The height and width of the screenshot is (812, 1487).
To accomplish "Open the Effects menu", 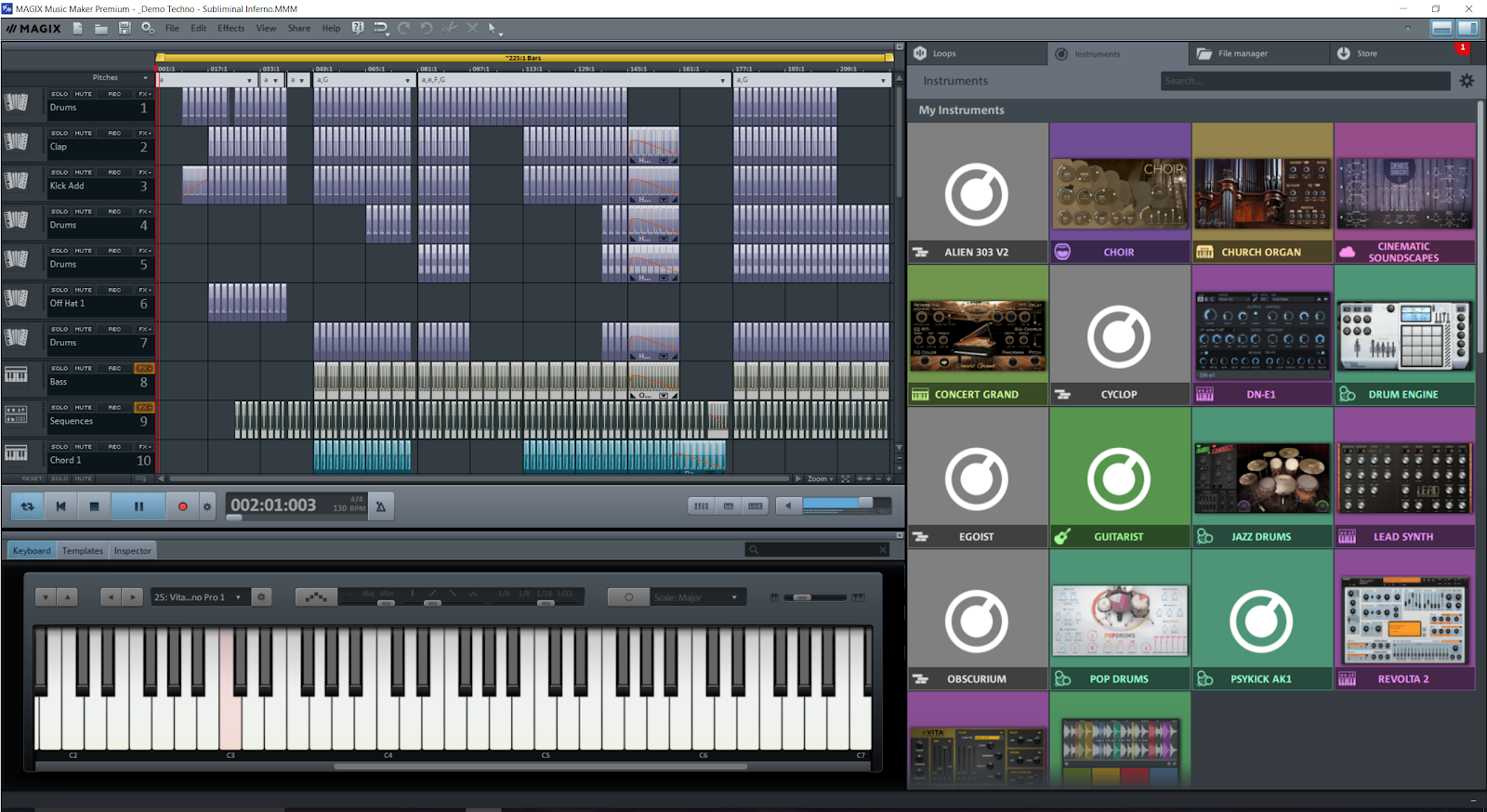I will [230, 29].
